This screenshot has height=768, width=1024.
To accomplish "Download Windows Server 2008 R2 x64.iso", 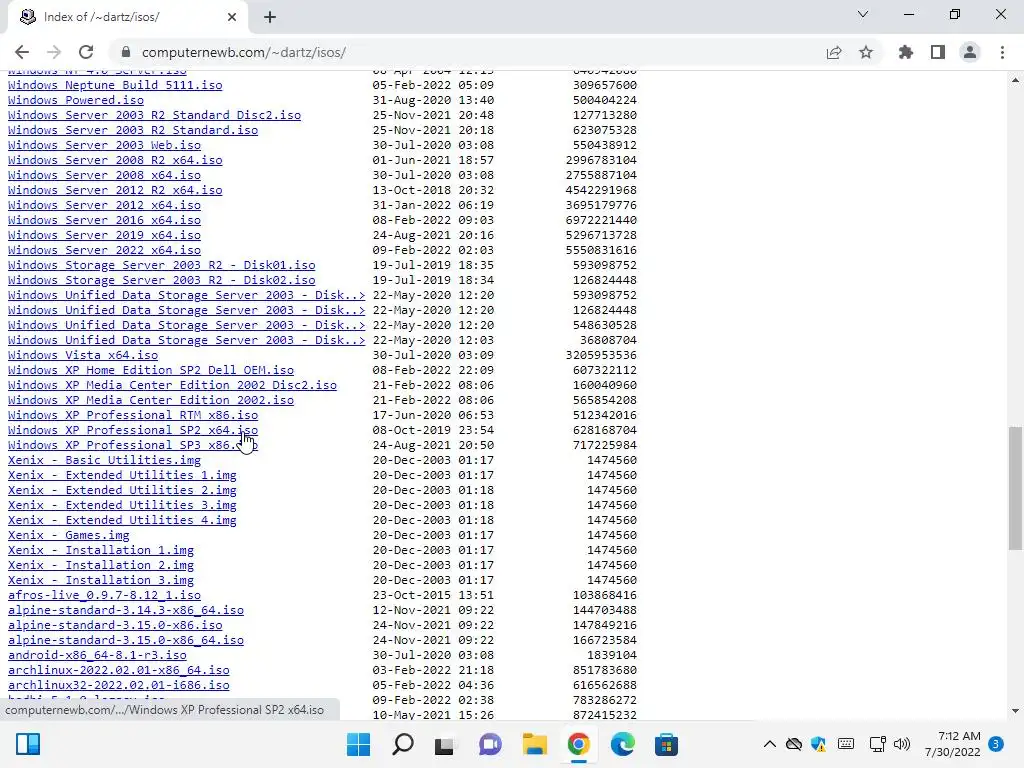I will tap(115, 160).
